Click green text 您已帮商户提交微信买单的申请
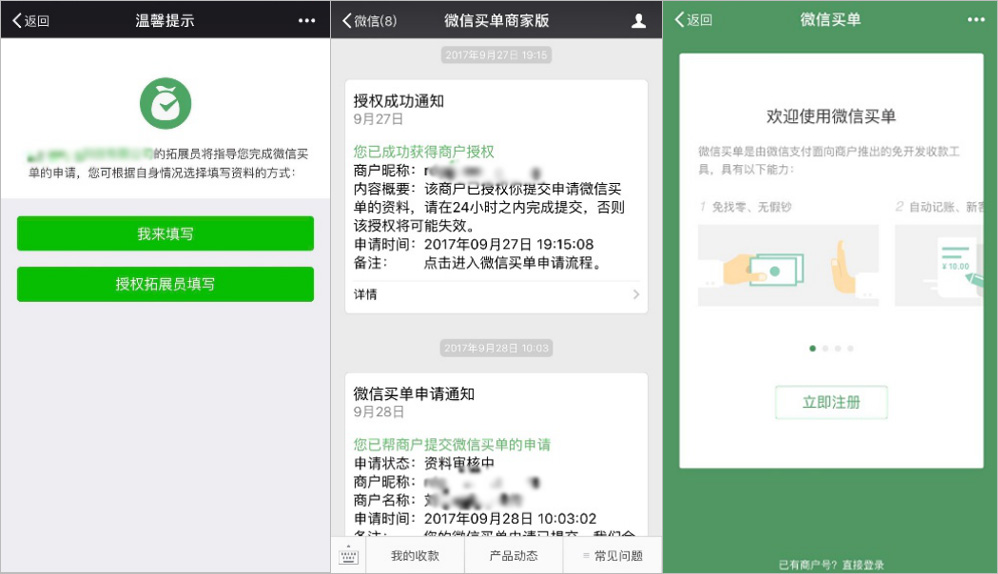 (452, 444)
